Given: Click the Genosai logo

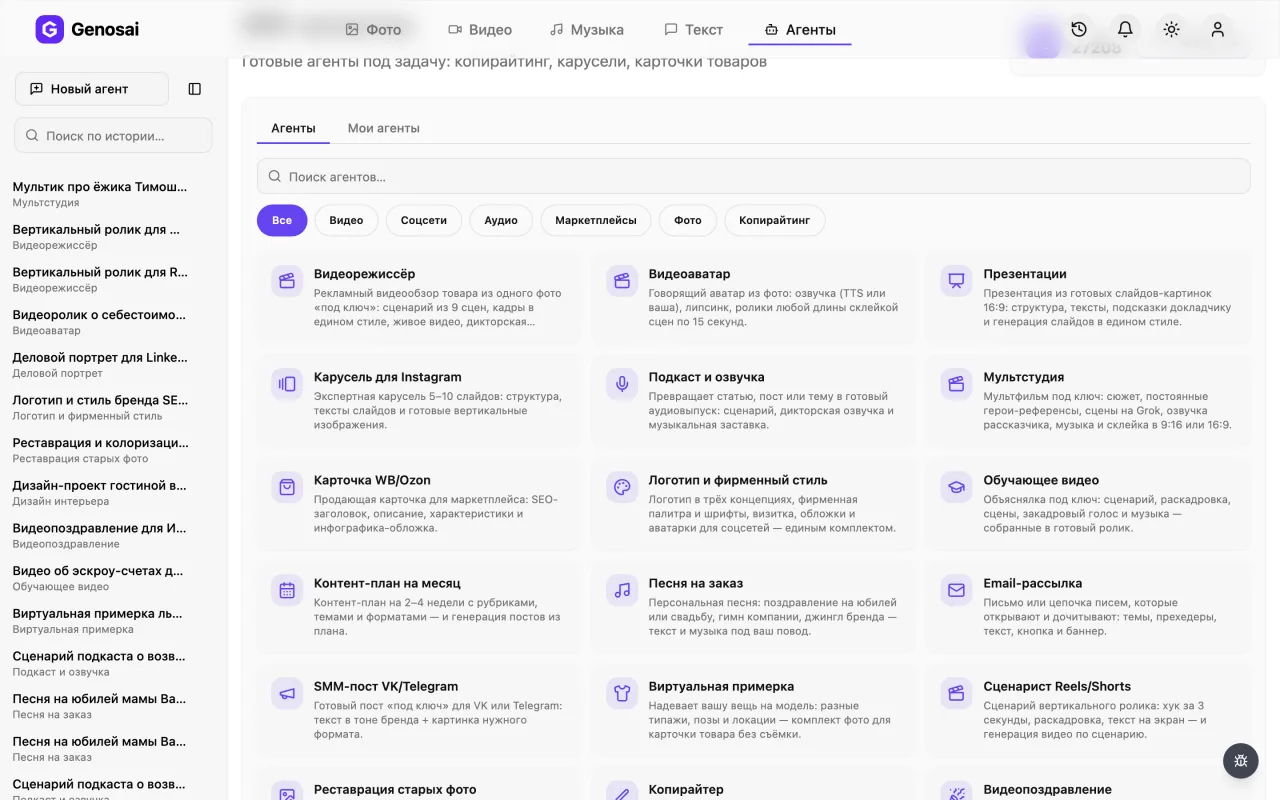Looking at the screenshot, I should coord(87,30).
